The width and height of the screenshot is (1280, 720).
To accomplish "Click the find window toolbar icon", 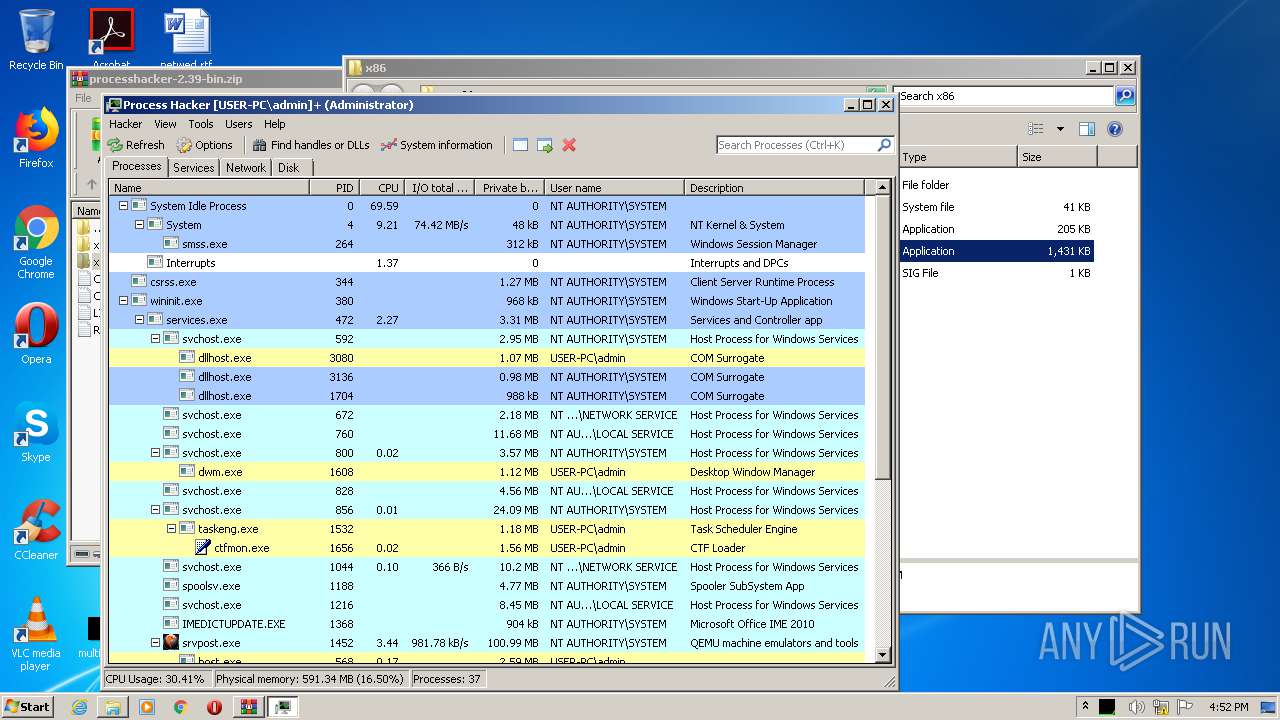I will (520, 145).
